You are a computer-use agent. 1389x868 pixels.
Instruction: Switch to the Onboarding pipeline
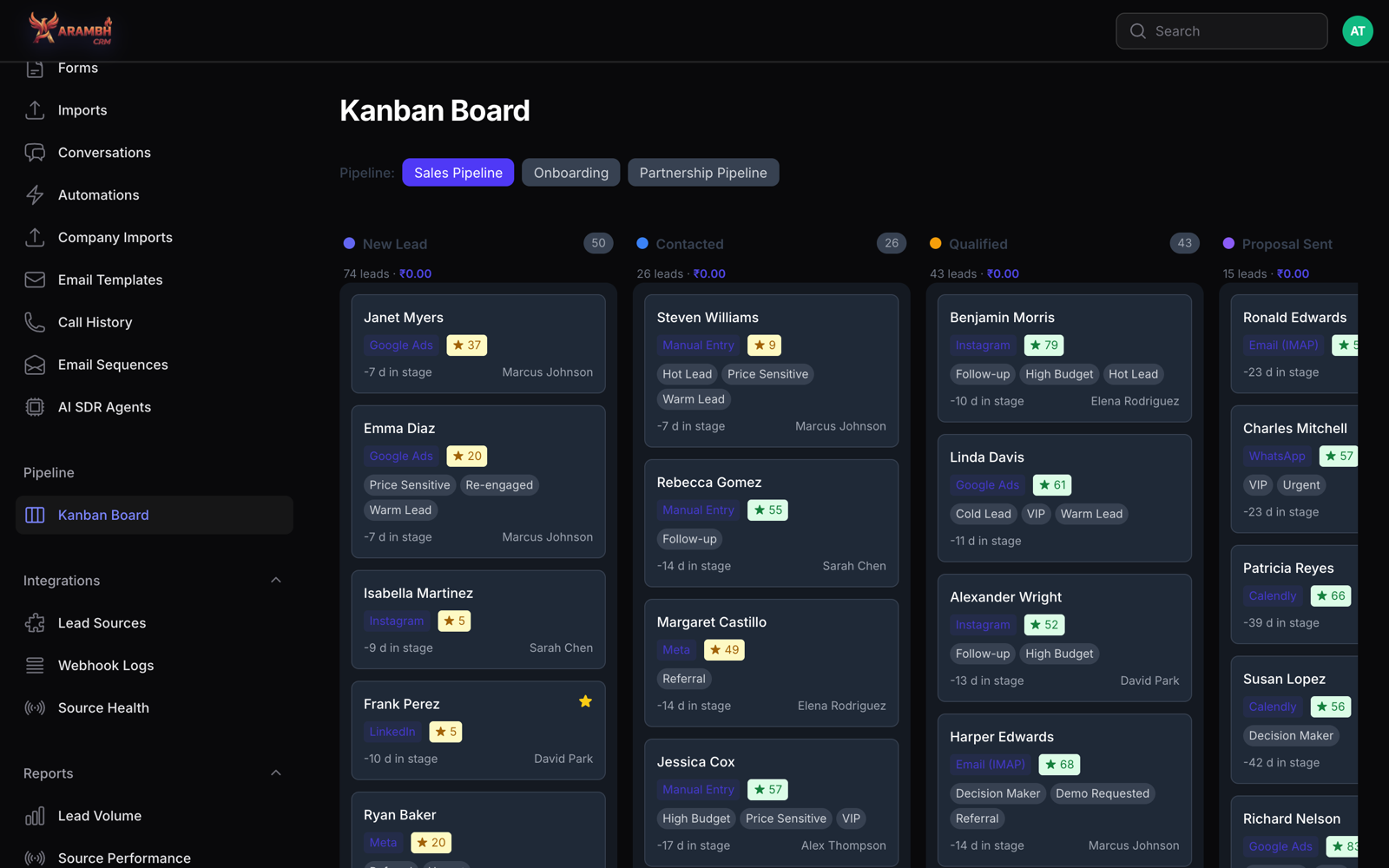click(x=571, y=173)
